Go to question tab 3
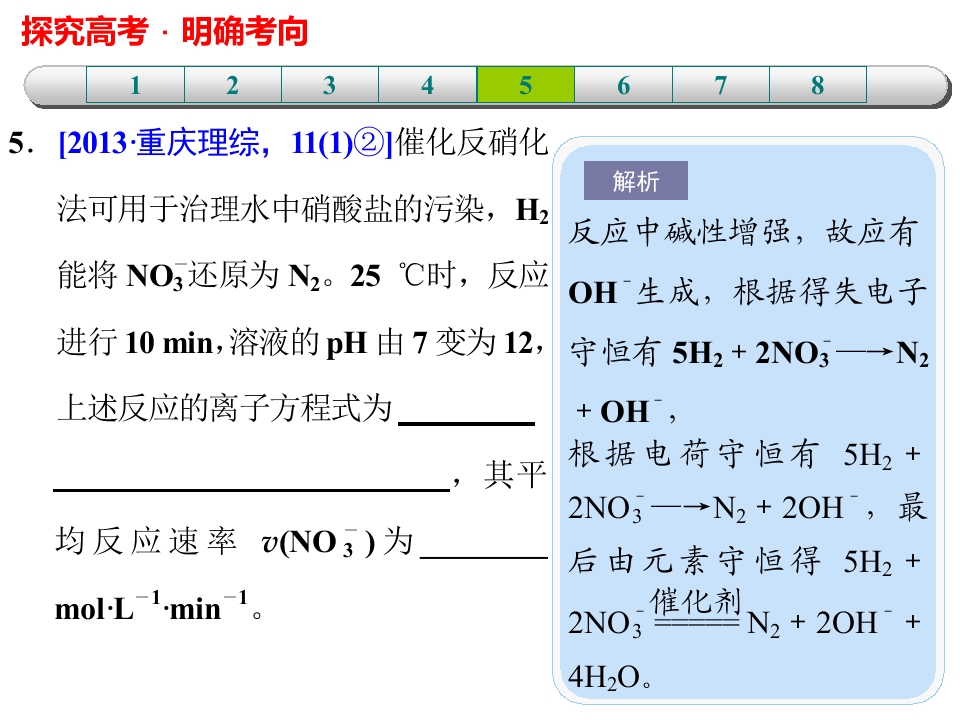The width and height of the screenshot is (960, 720). pos(330,85)
